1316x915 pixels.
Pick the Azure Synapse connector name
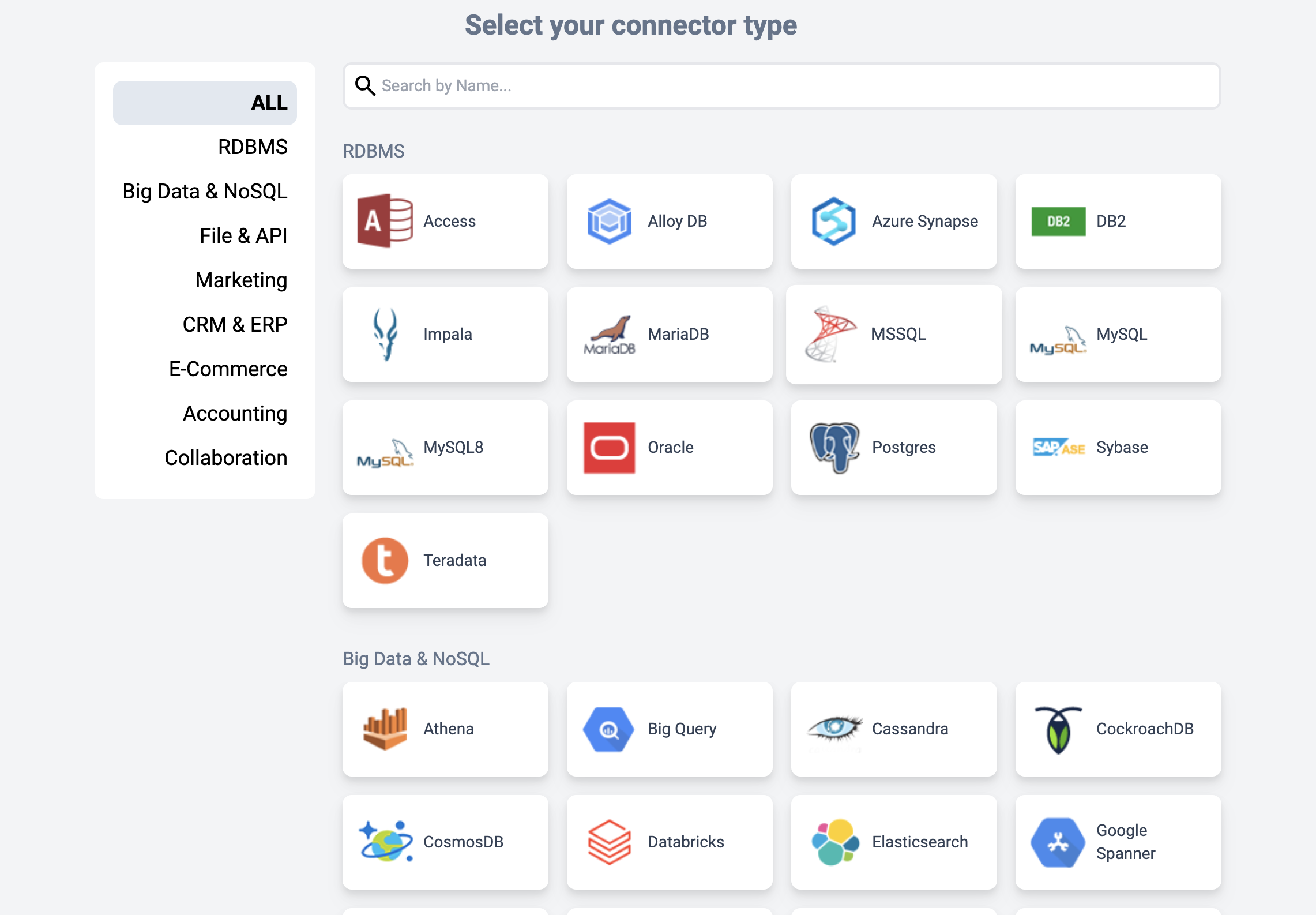click(925, 222)
